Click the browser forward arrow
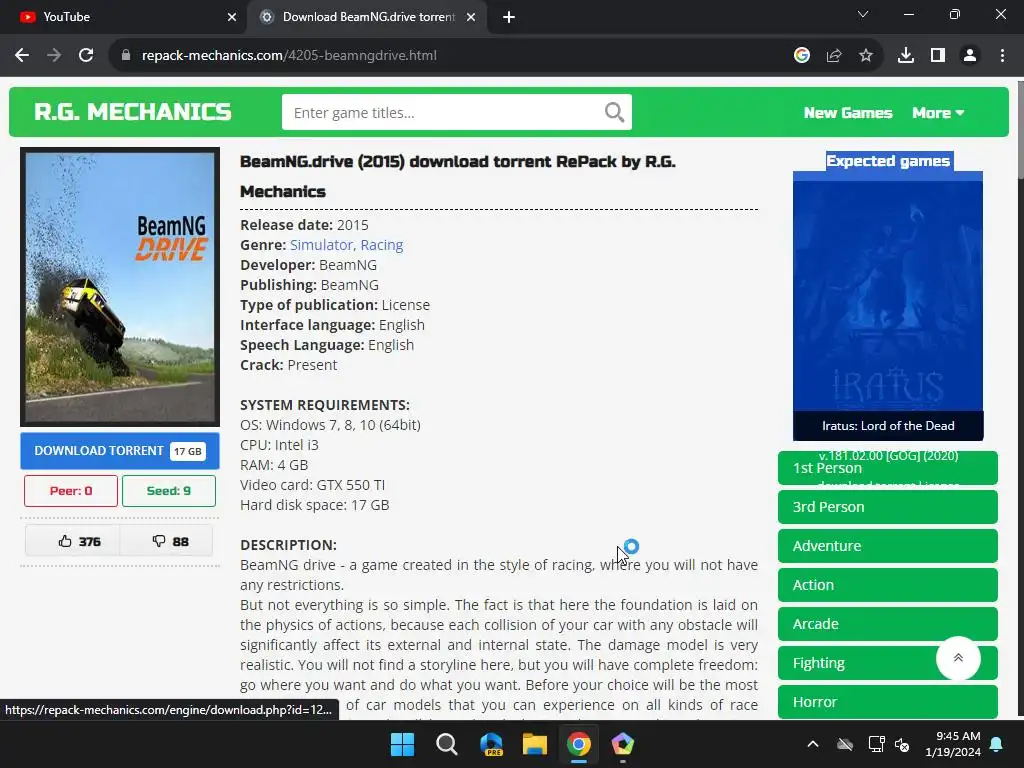Image resolution: width=1024 pixels, height=768 pixels. pyautogui.click(x=54, y=56)
